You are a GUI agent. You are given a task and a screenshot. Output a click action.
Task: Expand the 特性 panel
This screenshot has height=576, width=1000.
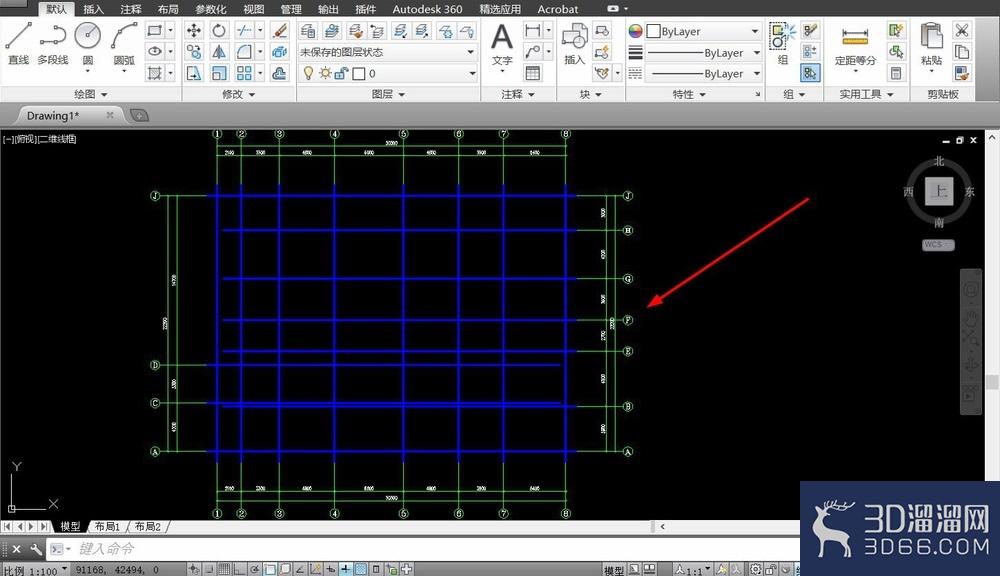click(x=689, y=94)
